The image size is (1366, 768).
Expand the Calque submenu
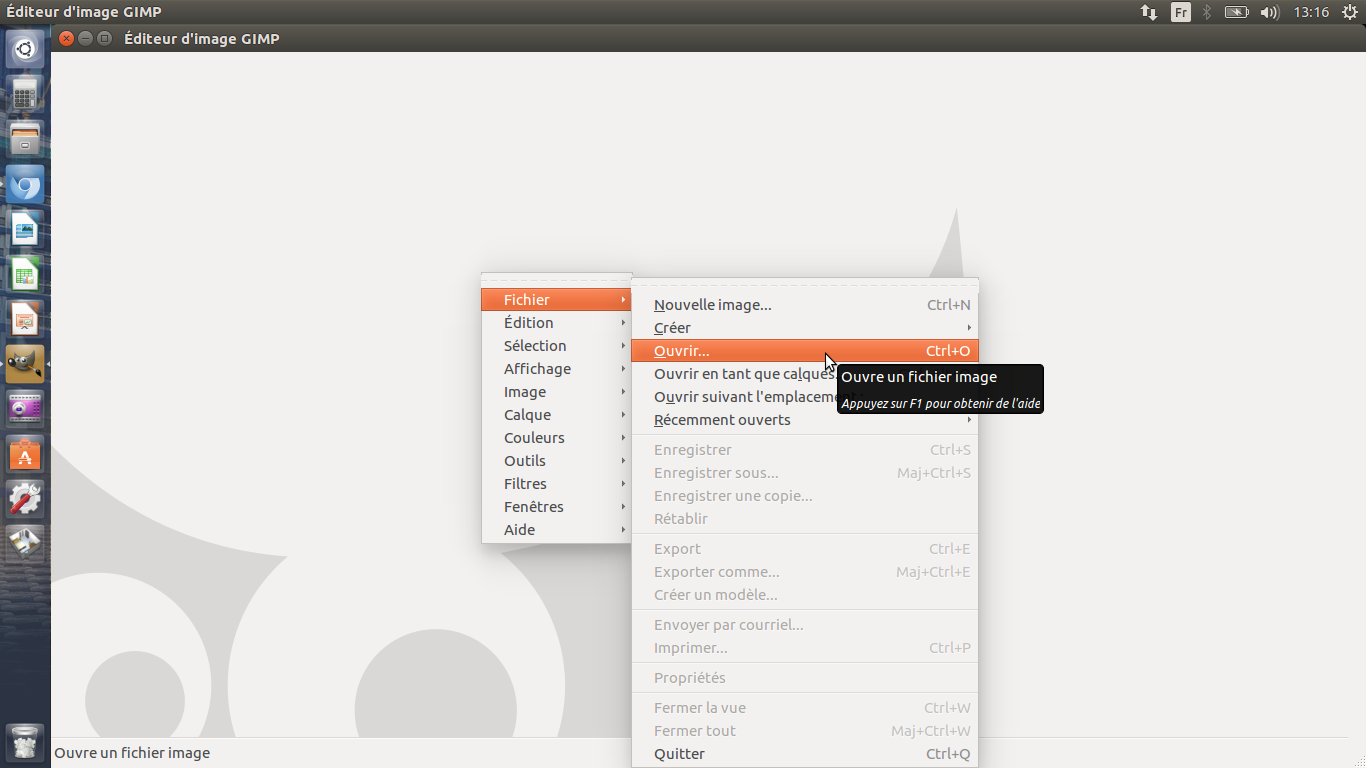click(556, 415)
